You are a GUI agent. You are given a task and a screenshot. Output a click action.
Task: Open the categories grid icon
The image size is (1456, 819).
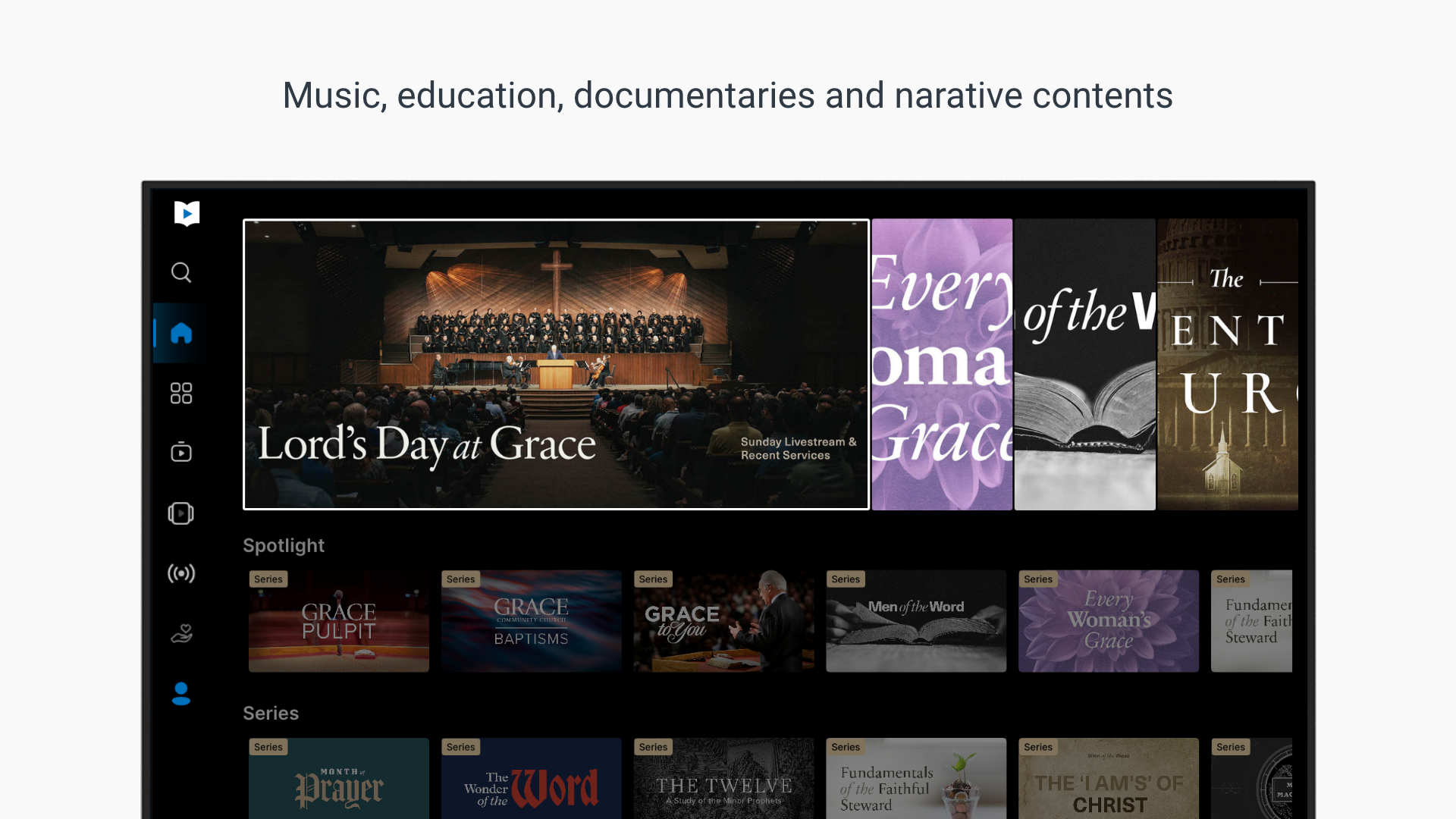[181, 393]
